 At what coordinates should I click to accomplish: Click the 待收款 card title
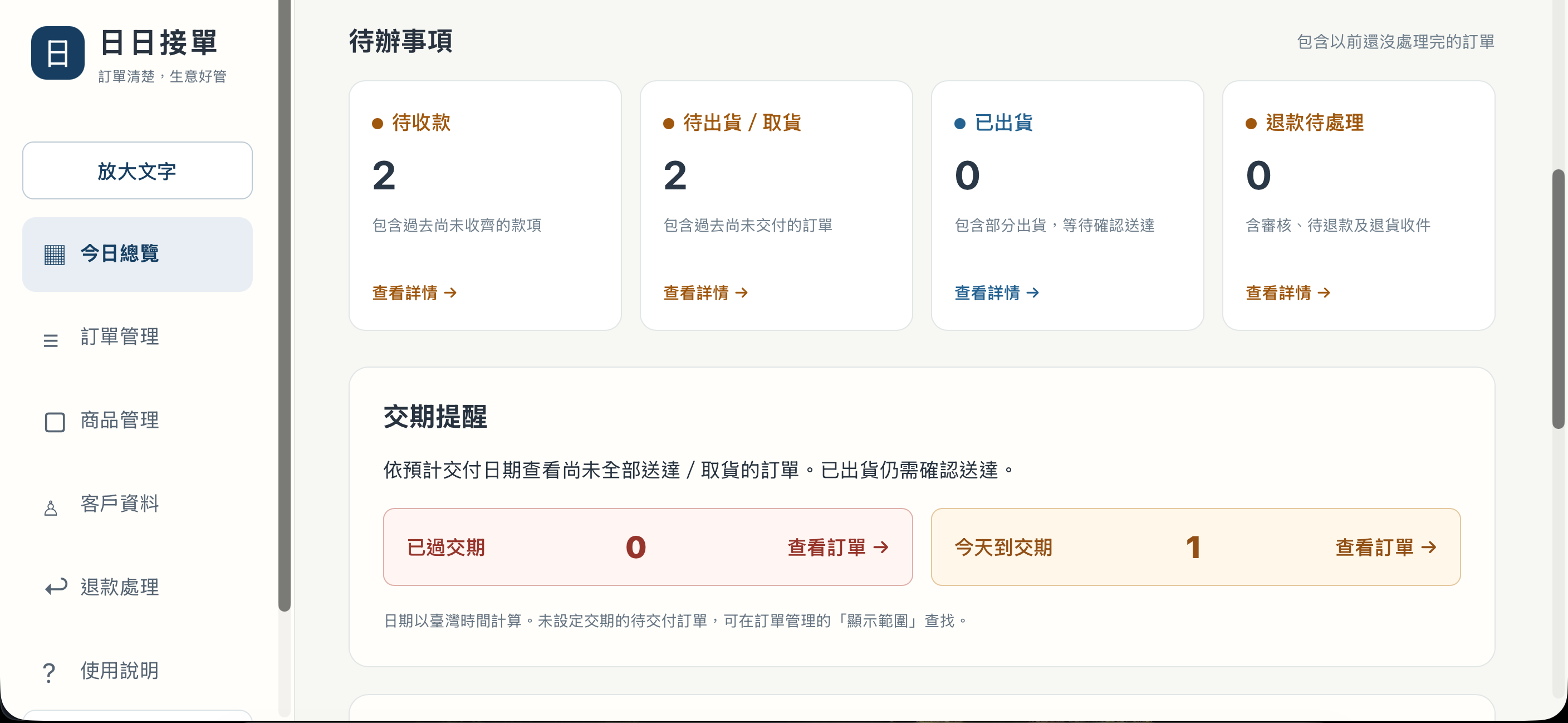coord(420,123)
